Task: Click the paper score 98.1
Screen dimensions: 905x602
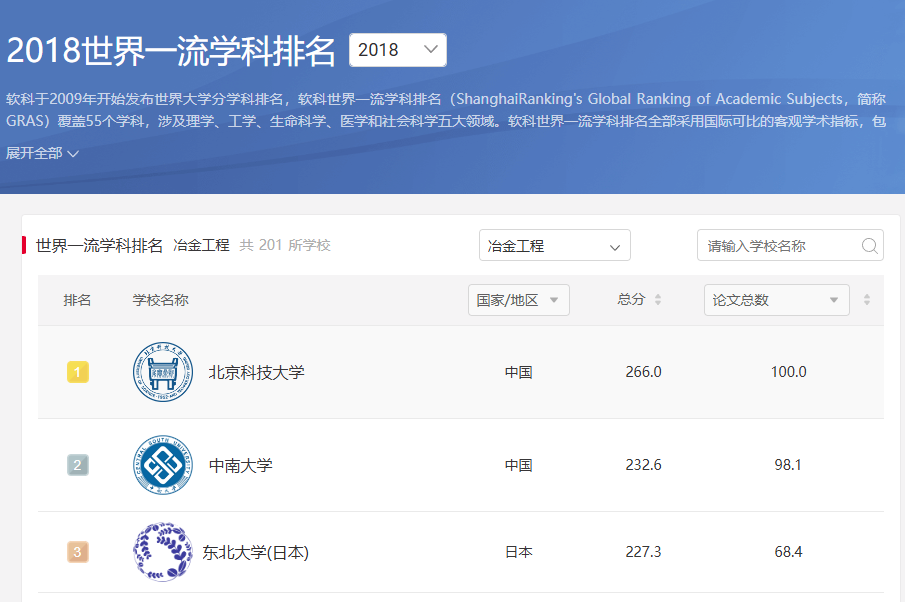Action: point(788,465)
